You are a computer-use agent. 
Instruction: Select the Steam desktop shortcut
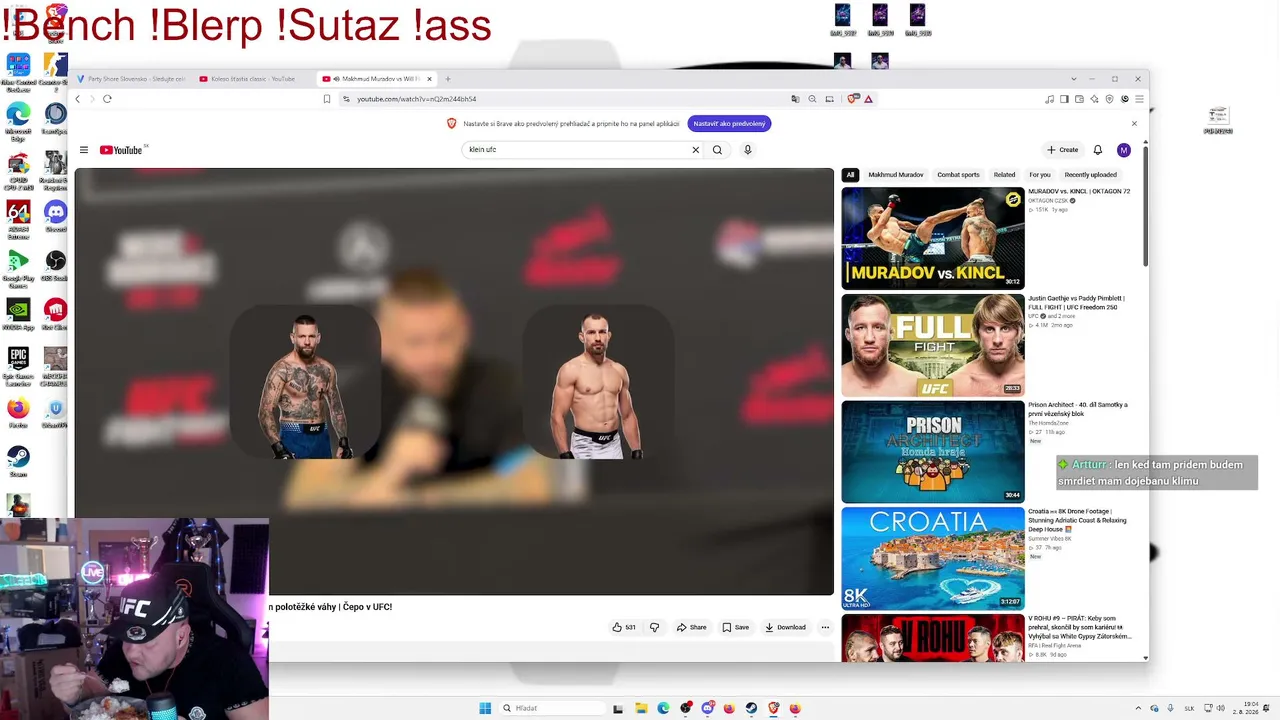point(18,461)
